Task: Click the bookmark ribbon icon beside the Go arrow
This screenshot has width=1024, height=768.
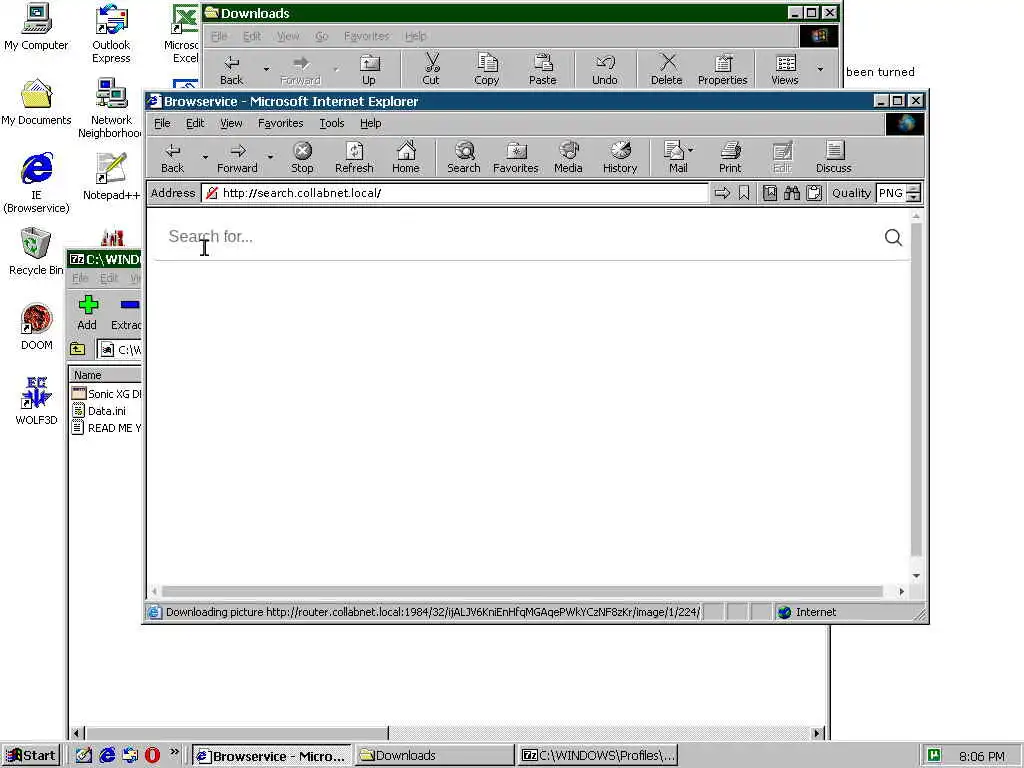Action: (744, 193)
